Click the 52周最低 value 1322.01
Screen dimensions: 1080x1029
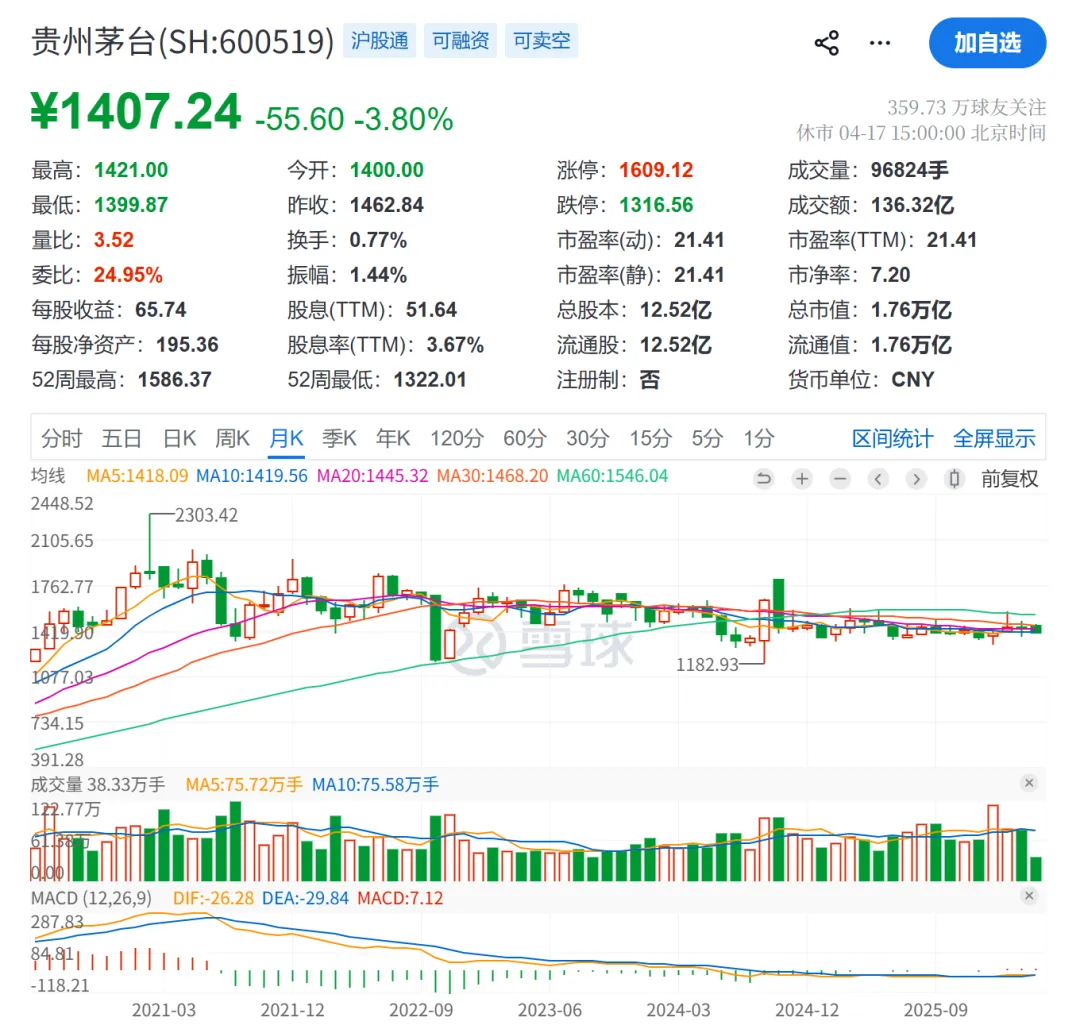pyautogui.click(x=430, y=380)
